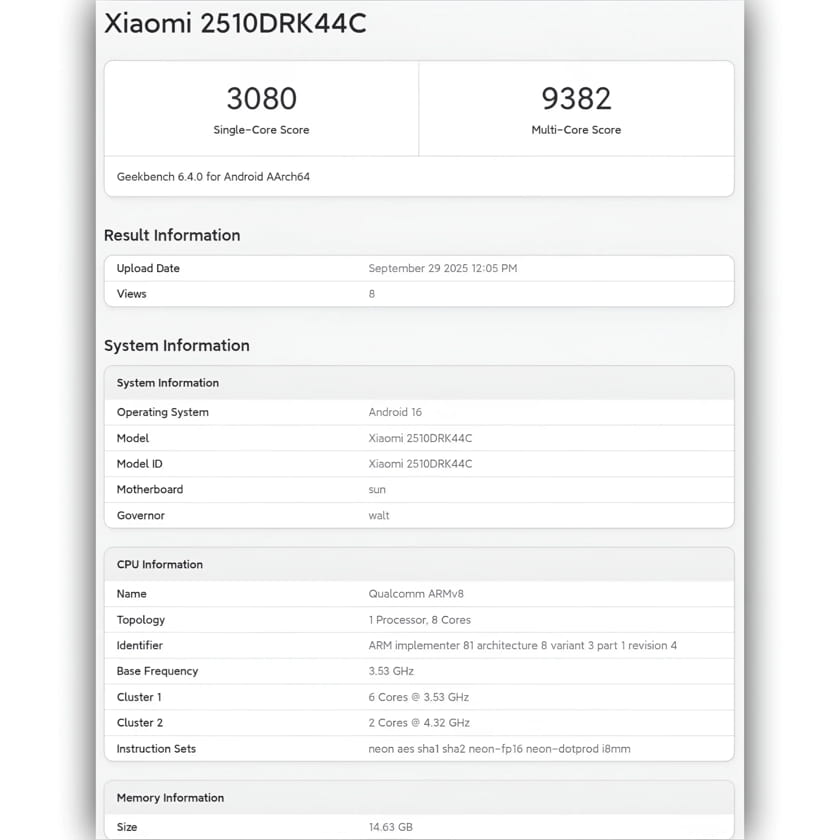Click the Instruction Sets value text
The height and width of the screenshot is (840, 840).
click(499, 749)
